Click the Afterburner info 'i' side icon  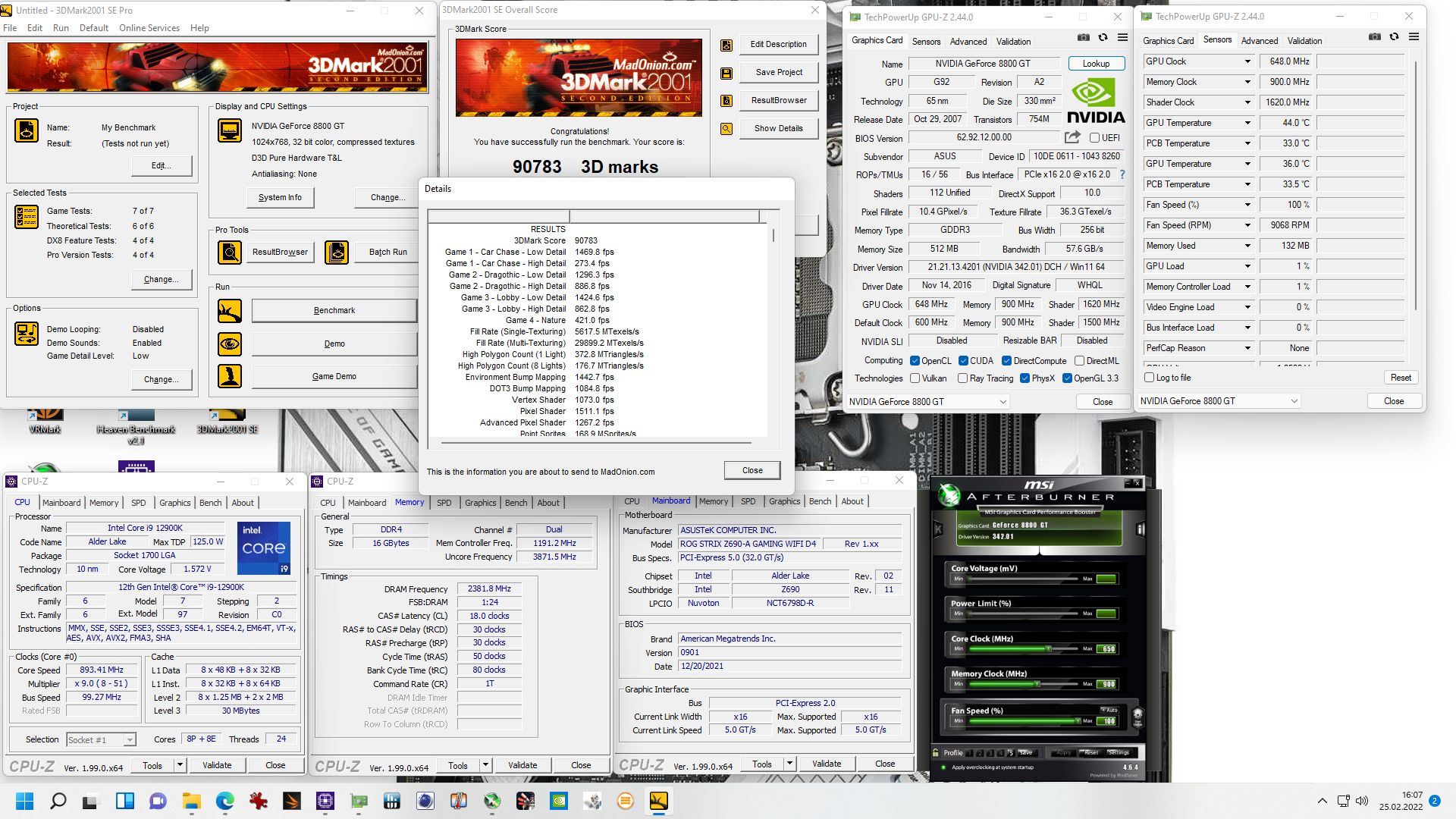click(1140, 529)
